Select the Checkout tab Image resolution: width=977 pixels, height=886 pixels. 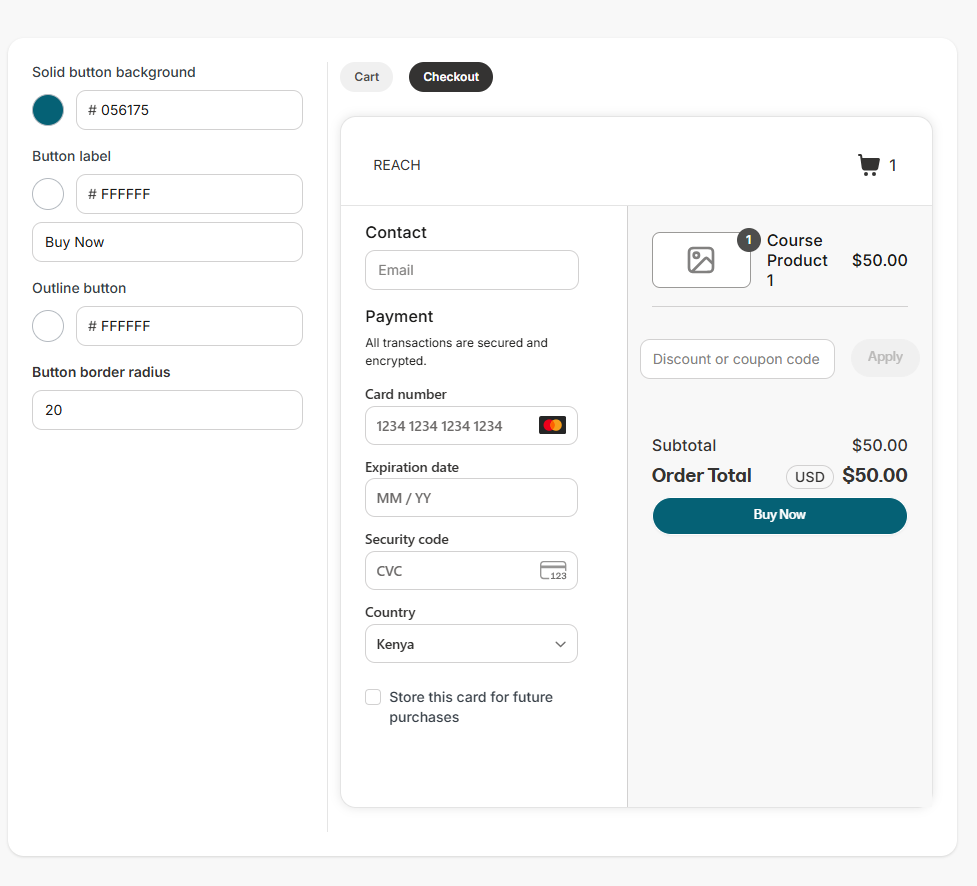(x=450, y=76)
